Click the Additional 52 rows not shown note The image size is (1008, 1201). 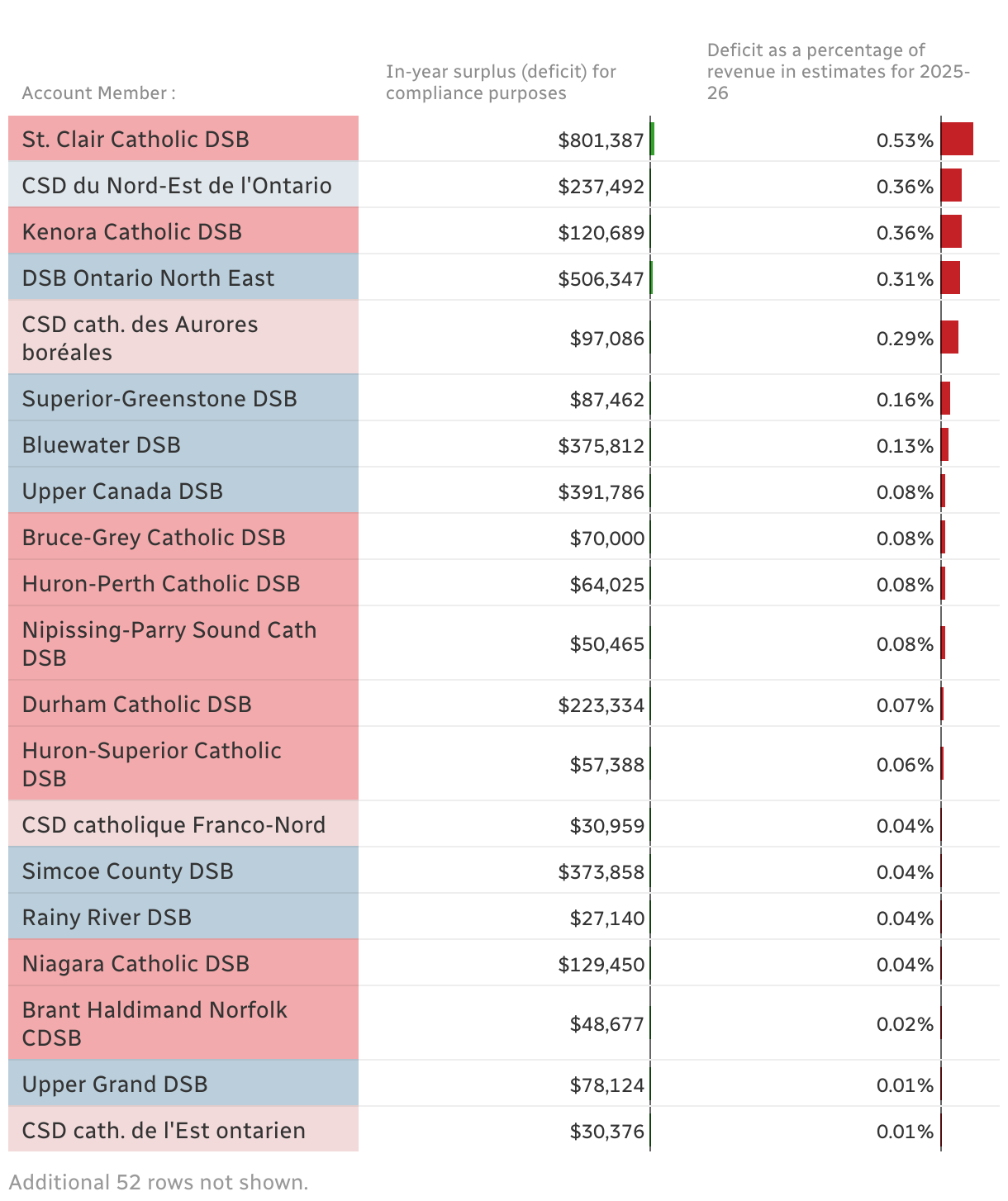[x=159, y=1182]
